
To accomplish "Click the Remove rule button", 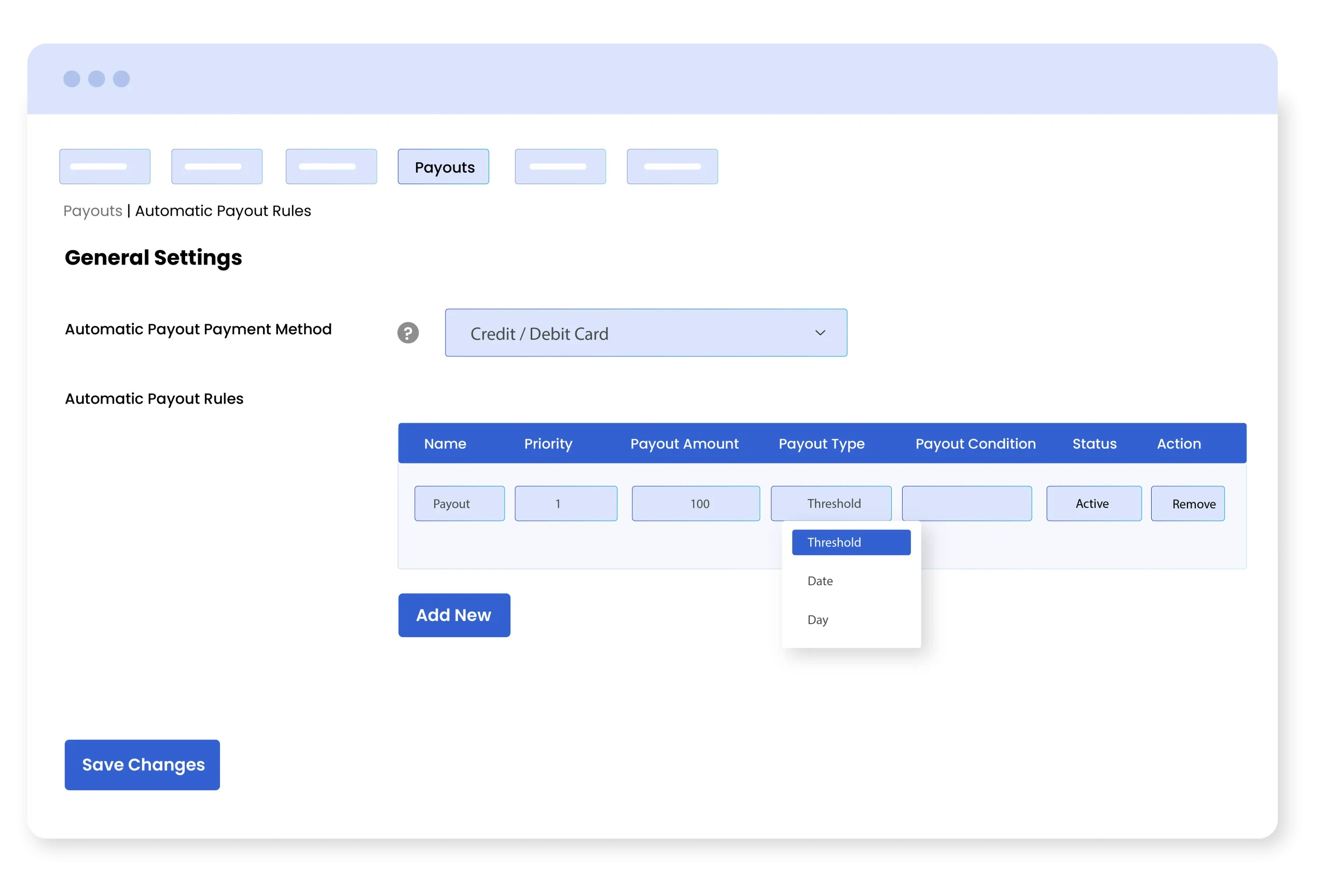I will pos(1187,503).
